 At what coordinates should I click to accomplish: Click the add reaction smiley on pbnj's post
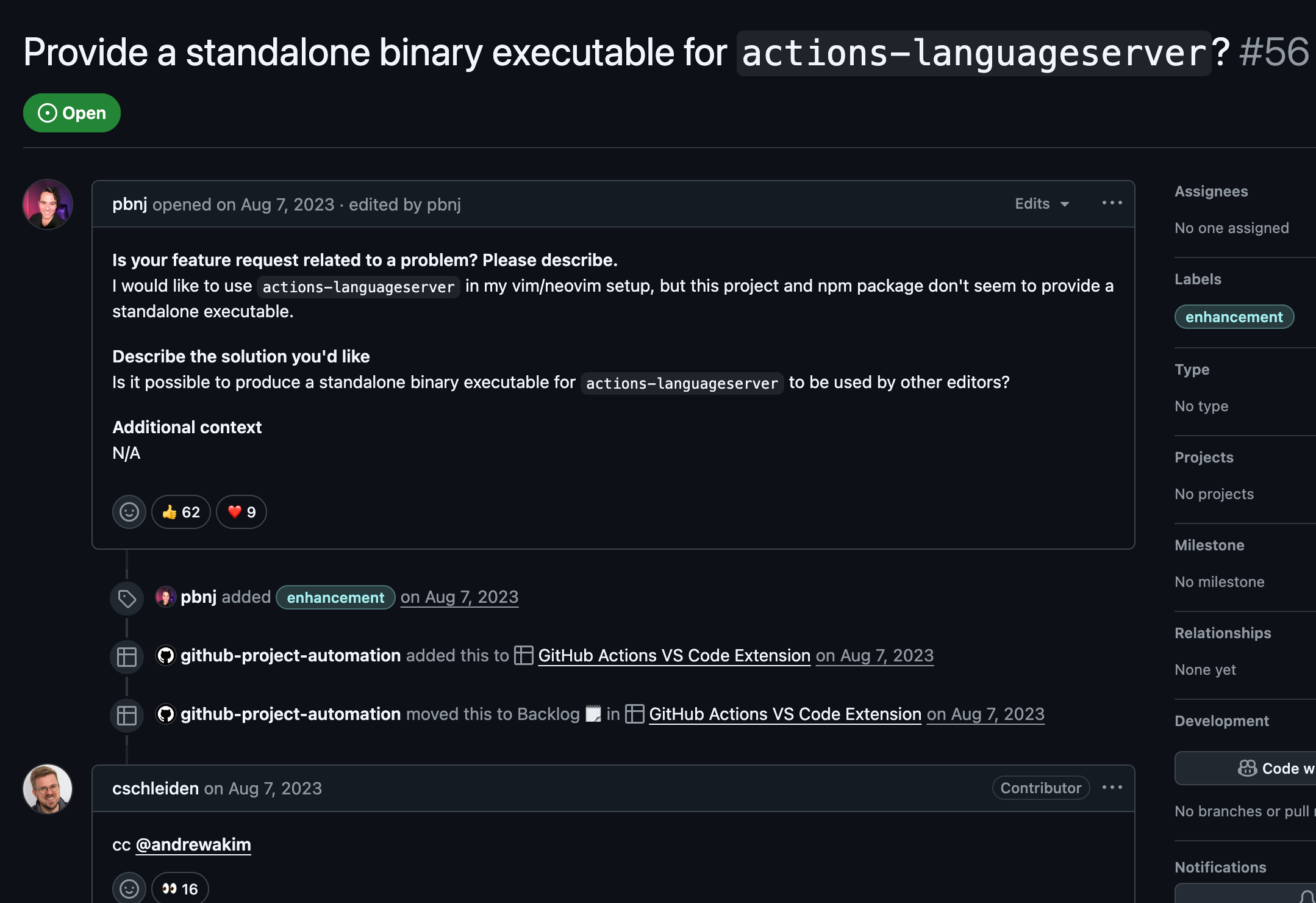pyautogui.click(x=129, y=512)
